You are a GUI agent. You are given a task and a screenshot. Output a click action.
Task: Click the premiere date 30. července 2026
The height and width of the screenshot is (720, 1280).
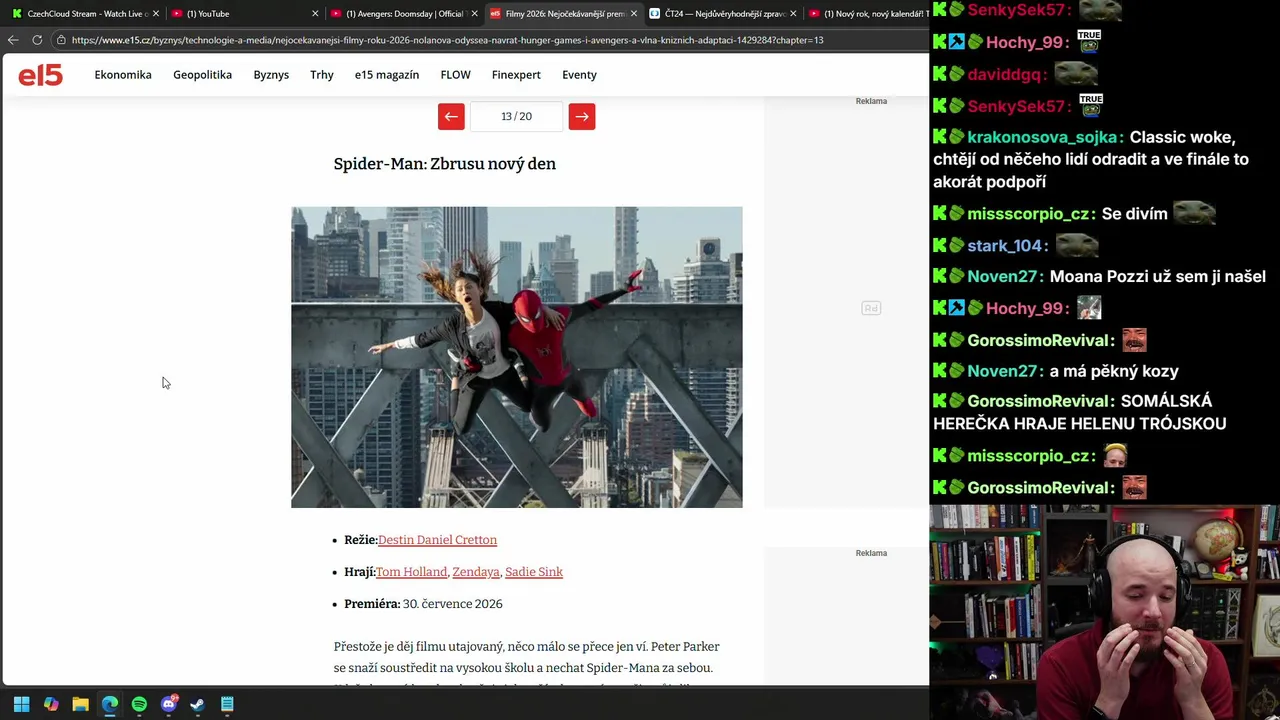[452, 604]
